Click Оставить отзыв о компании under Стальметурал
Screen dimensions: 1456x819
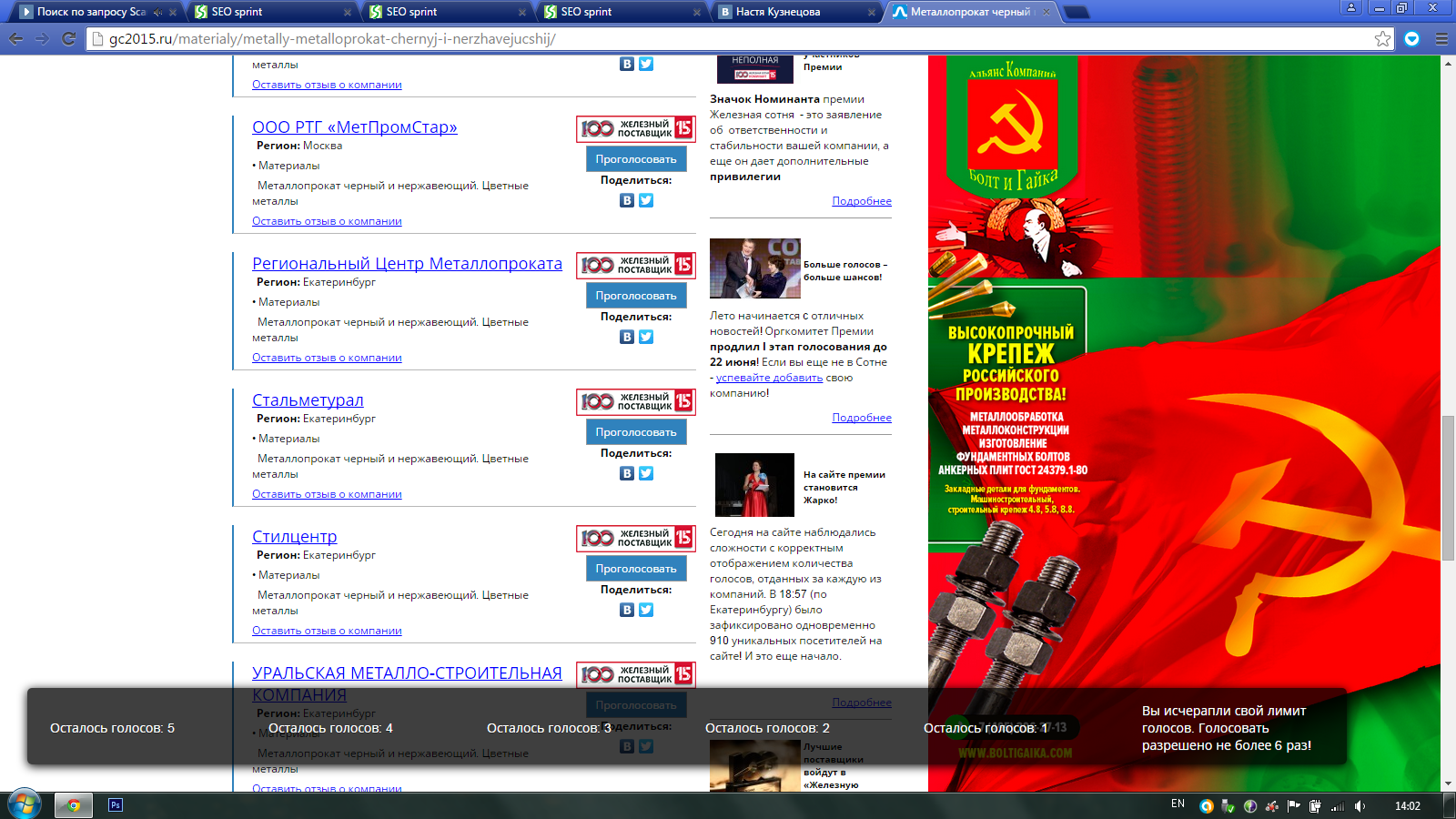pos(327,494)
